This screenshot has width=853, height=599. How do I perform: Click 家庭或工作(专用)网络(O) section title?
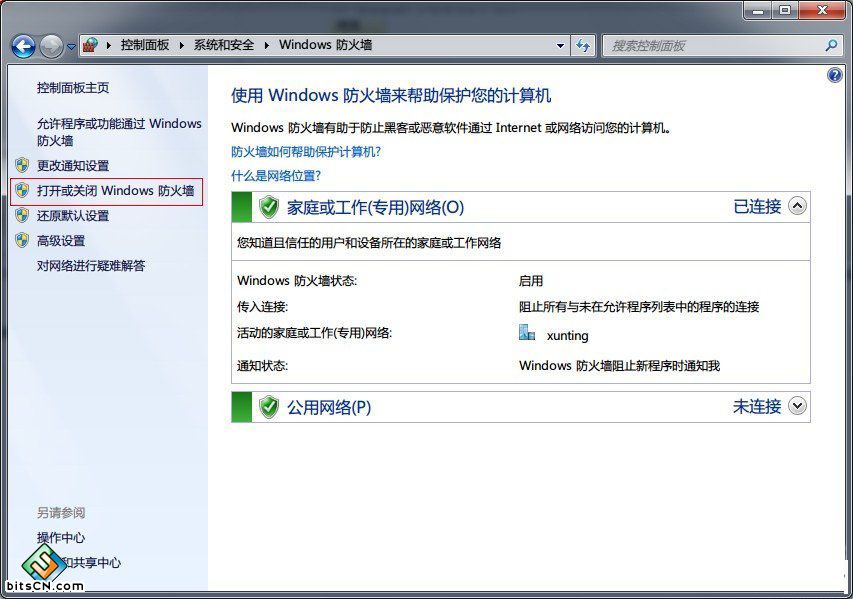tap(375, 207)
